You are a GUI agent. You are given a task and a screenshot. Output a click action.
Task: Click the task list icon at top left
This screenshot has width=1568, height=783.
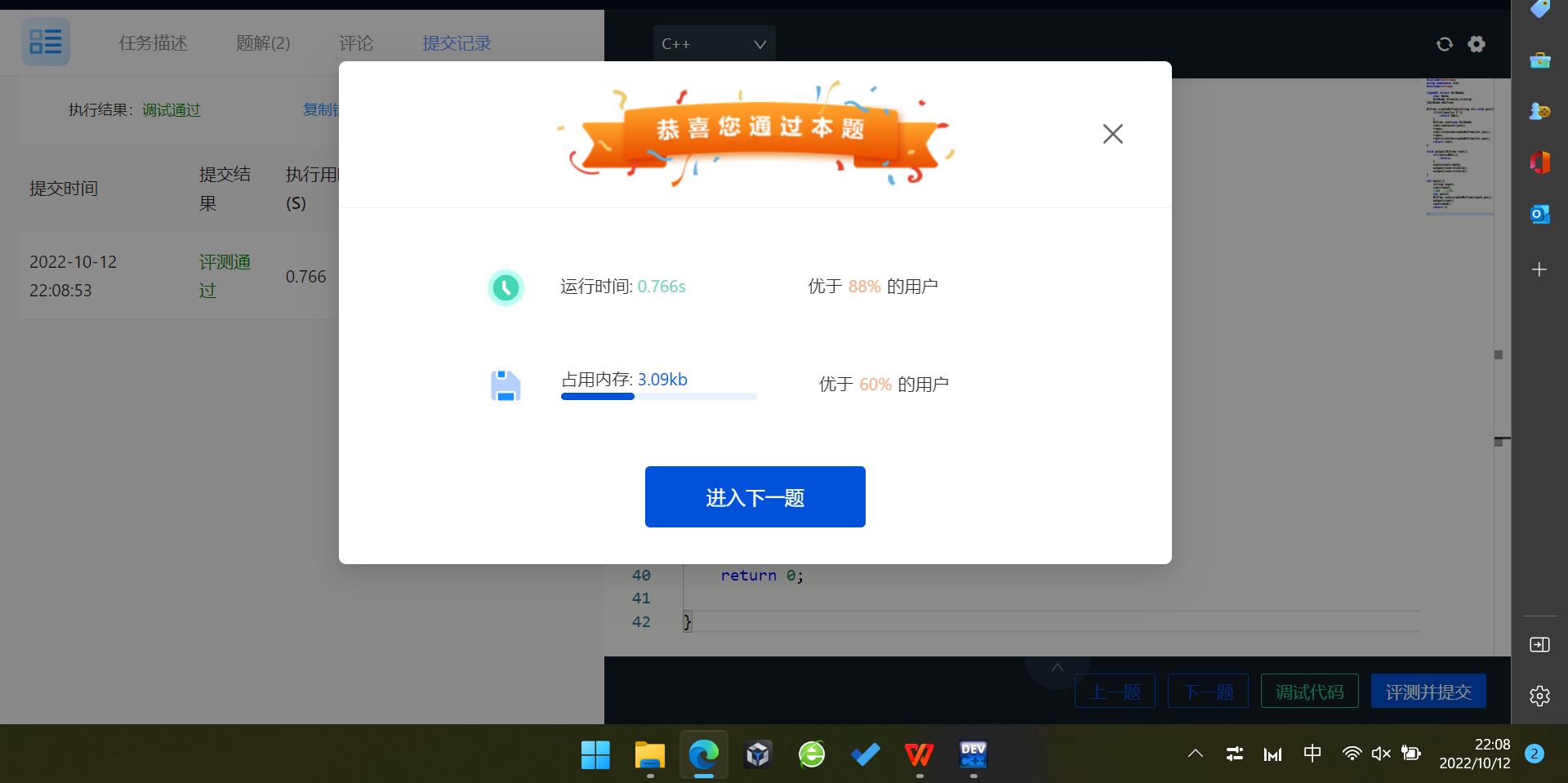tap(46, 42)
